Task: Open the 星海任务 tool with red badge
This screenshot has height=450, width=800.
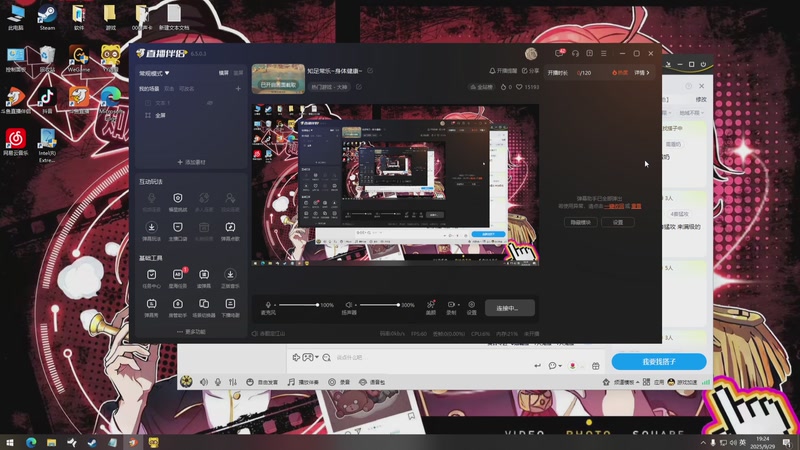Action: pyautogui.click(x=178, y=278)
